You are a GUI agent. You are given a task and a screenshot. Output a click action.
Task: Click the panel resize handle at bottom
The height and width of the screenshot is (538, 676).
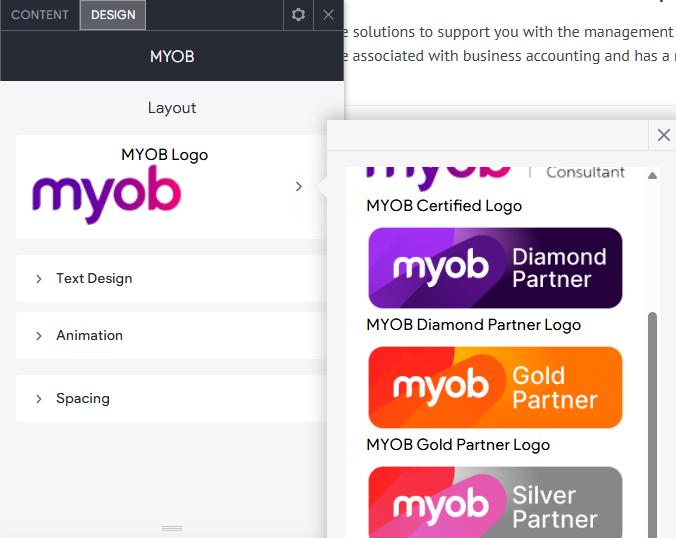[172, 529]
